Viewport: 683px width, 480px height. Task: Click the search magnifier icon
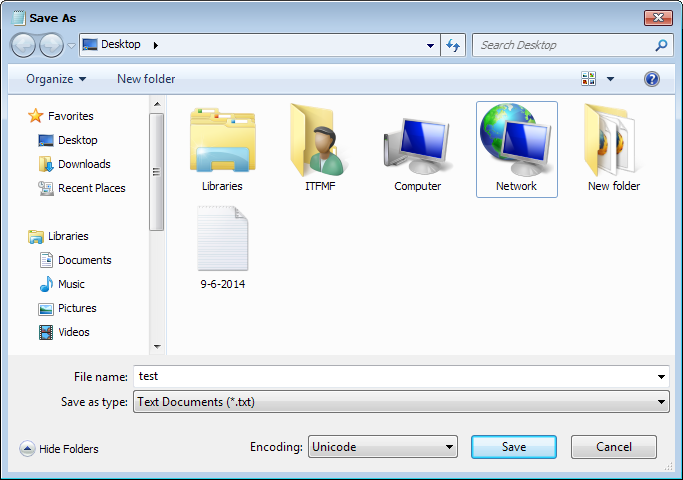tap(661, 45)
